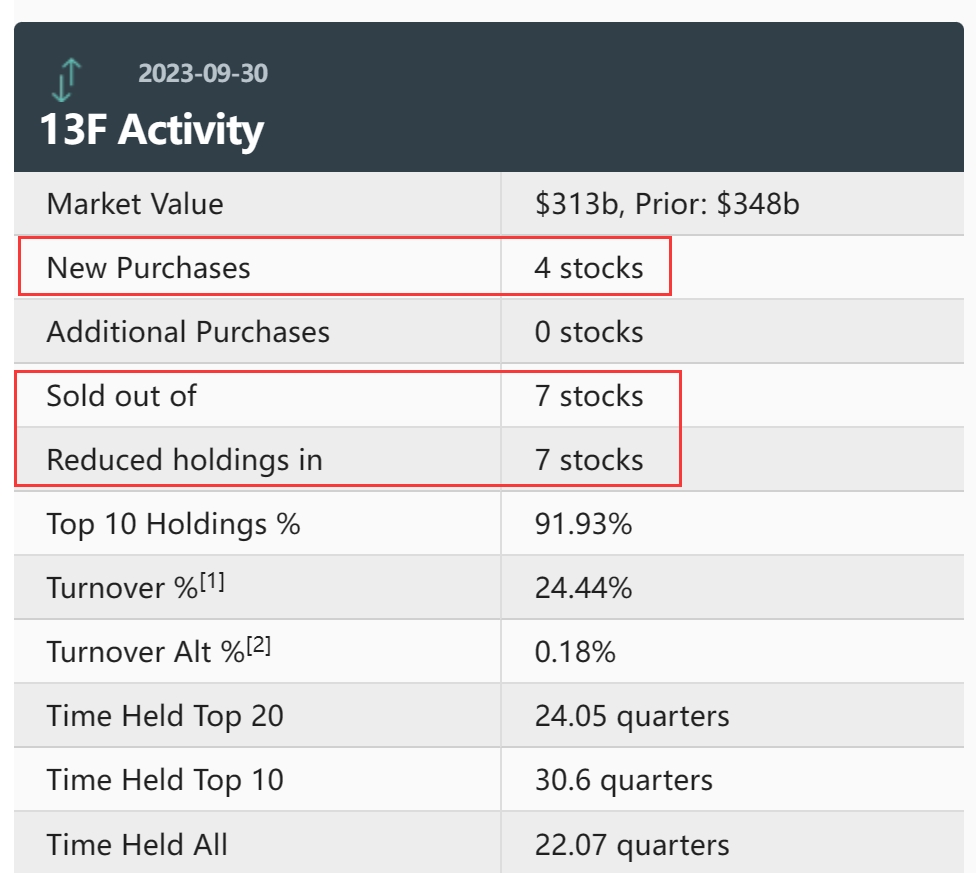Click the 91.93% value
The height and width of the screenshot is (873, 976).
point(583,524)
